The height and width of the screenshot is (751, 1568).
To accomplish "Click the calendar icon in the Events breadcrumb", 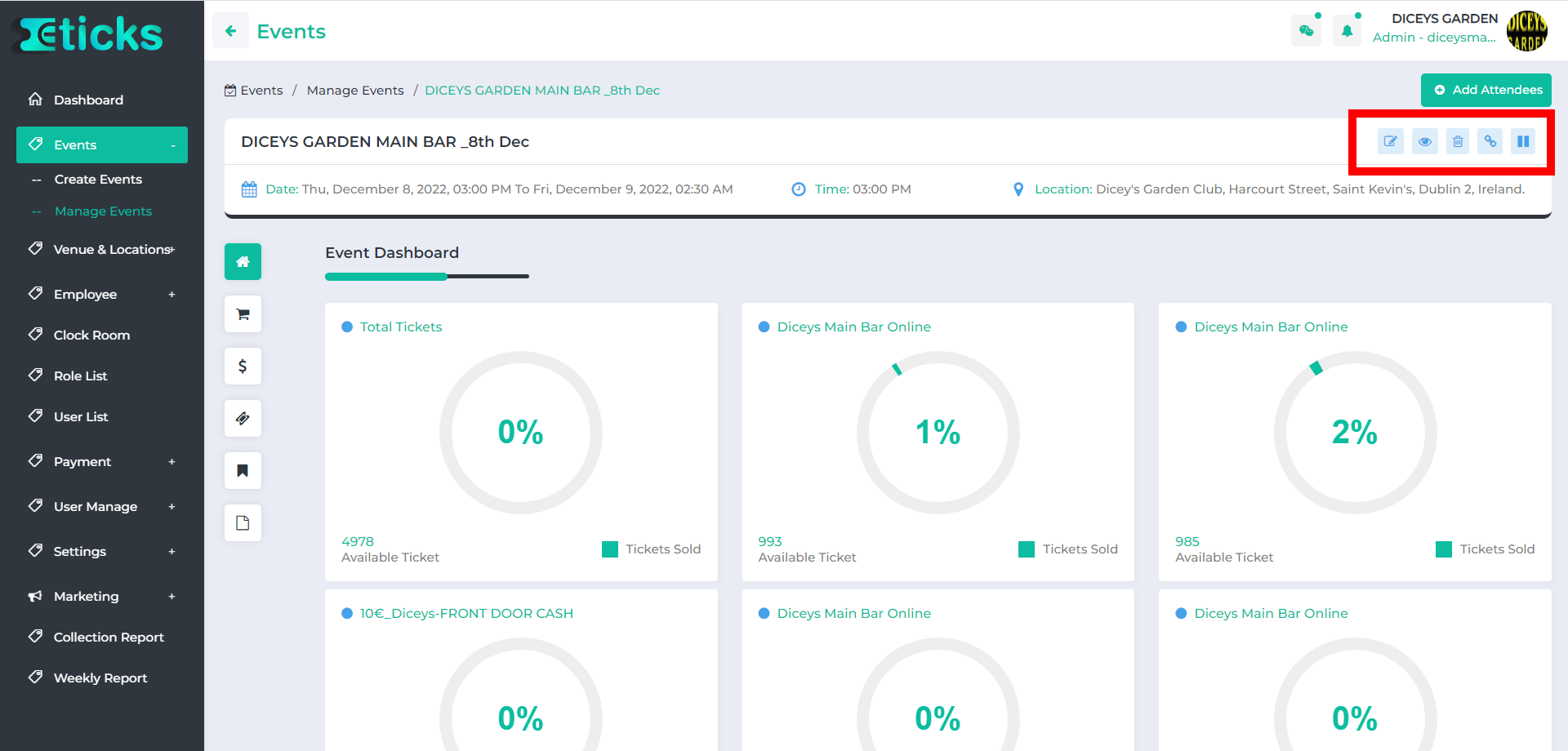I will point(230,91).
